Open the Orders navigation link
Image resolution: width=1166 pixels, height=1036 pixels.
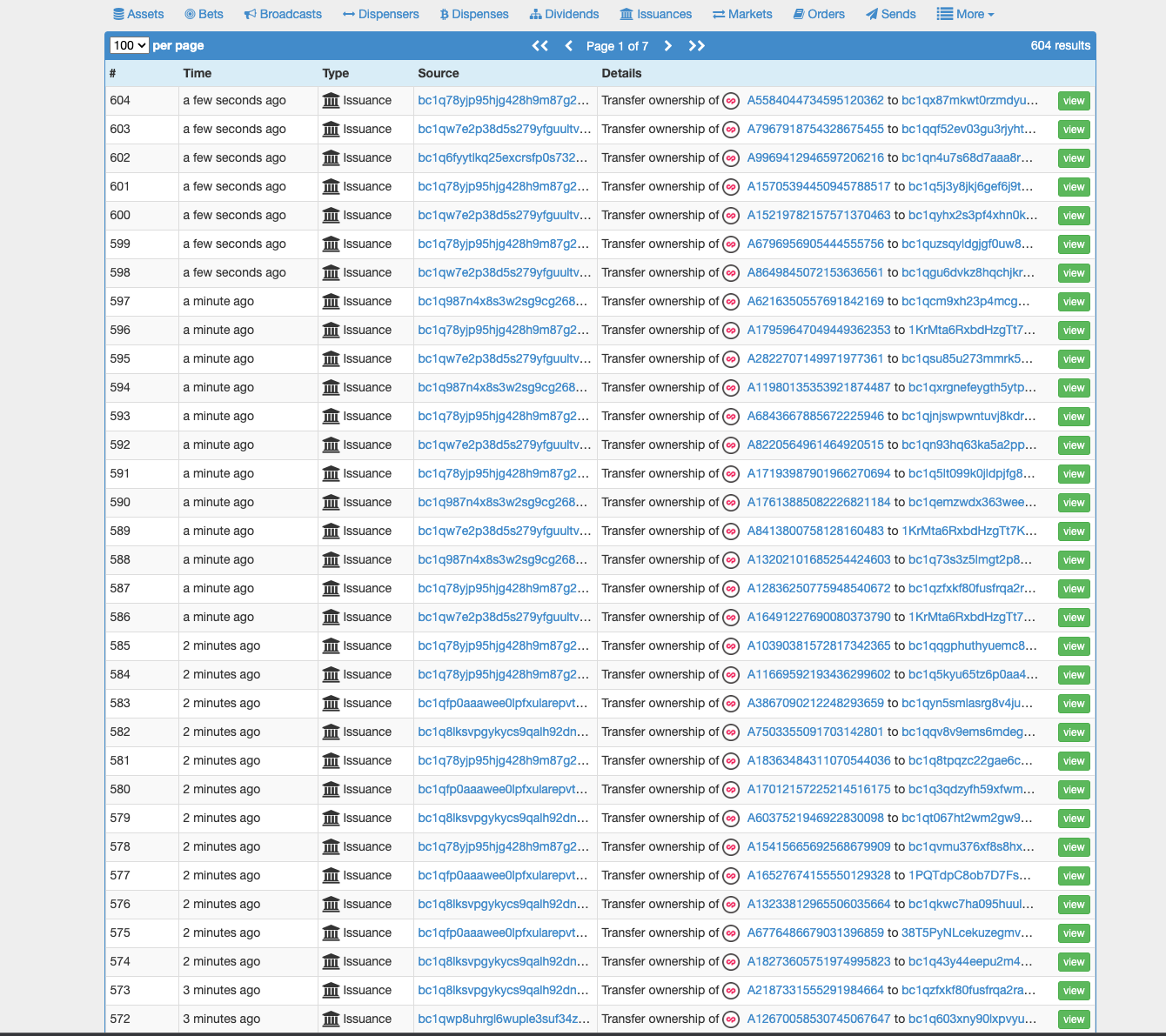(x=819, y=14)
